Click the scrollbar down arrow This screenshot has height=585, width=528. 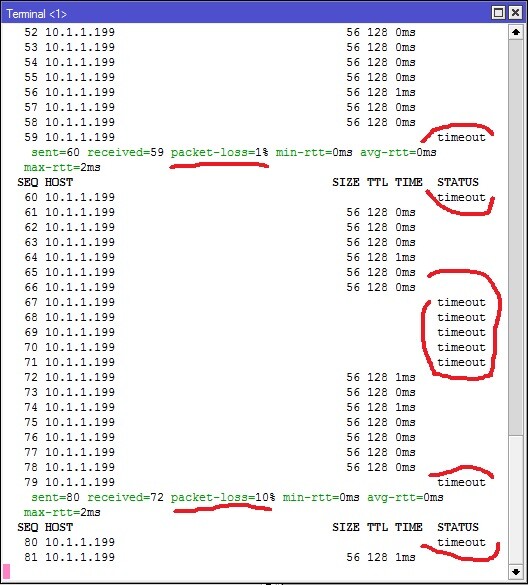(516, 572)
